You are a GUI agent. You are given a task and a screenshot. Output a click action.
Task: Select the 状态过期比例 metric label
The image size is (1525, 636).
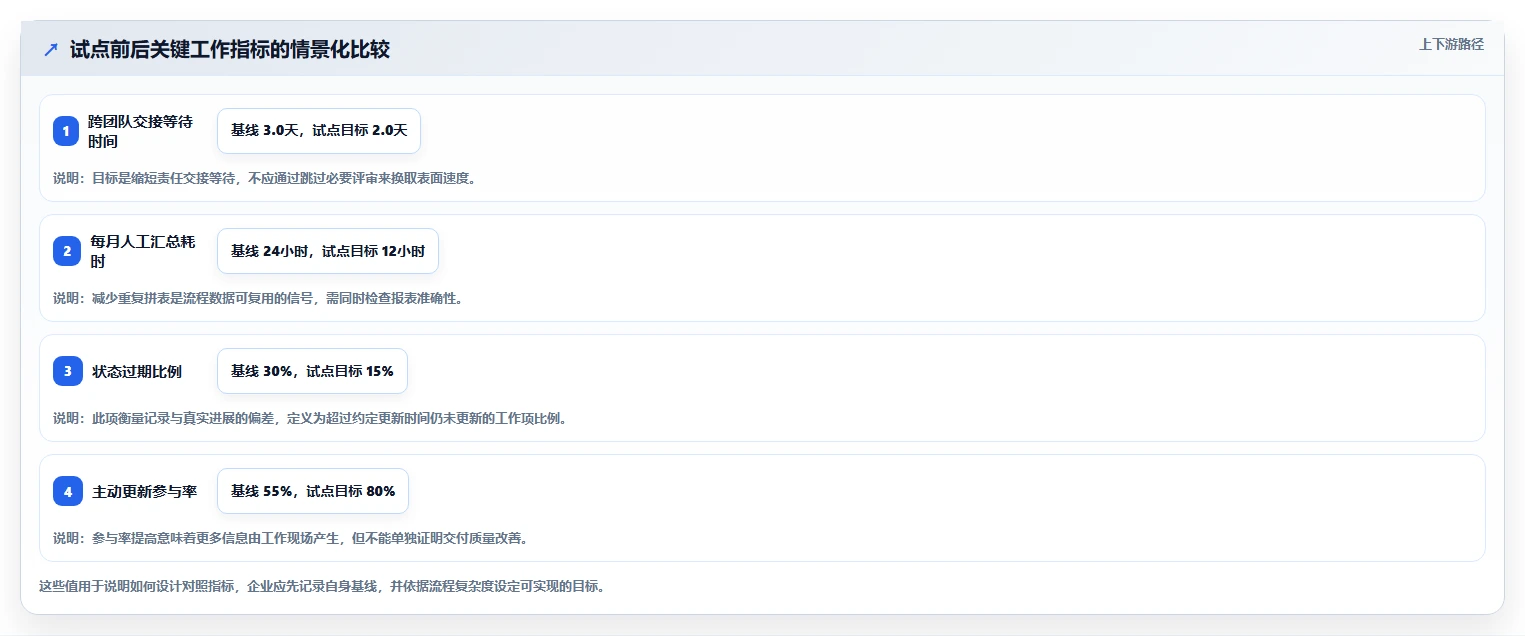(x=136, y=371)
